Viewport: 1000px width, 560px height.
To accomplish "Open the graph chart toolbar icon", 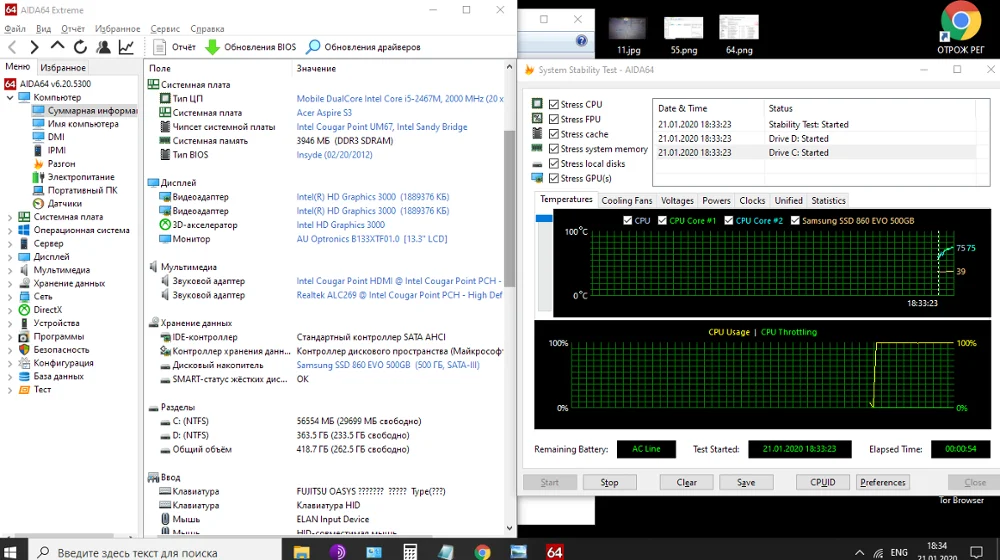I will 126,47.
